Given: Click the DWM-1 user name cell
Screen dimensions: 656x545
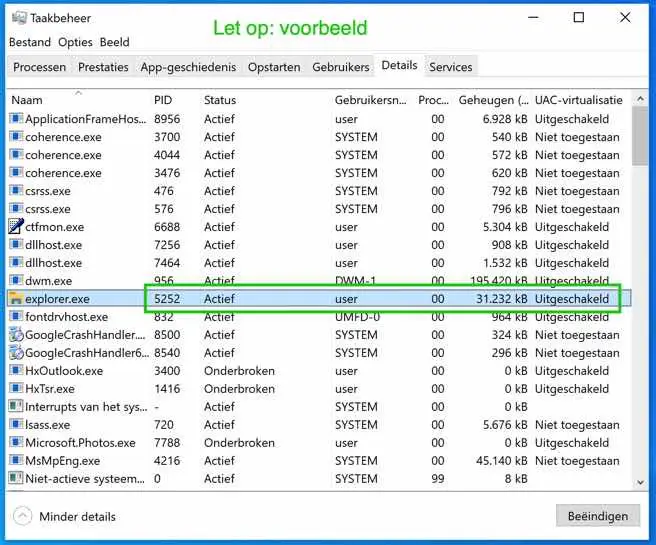Looking at the screenshot, I should [x=355, y=281].
